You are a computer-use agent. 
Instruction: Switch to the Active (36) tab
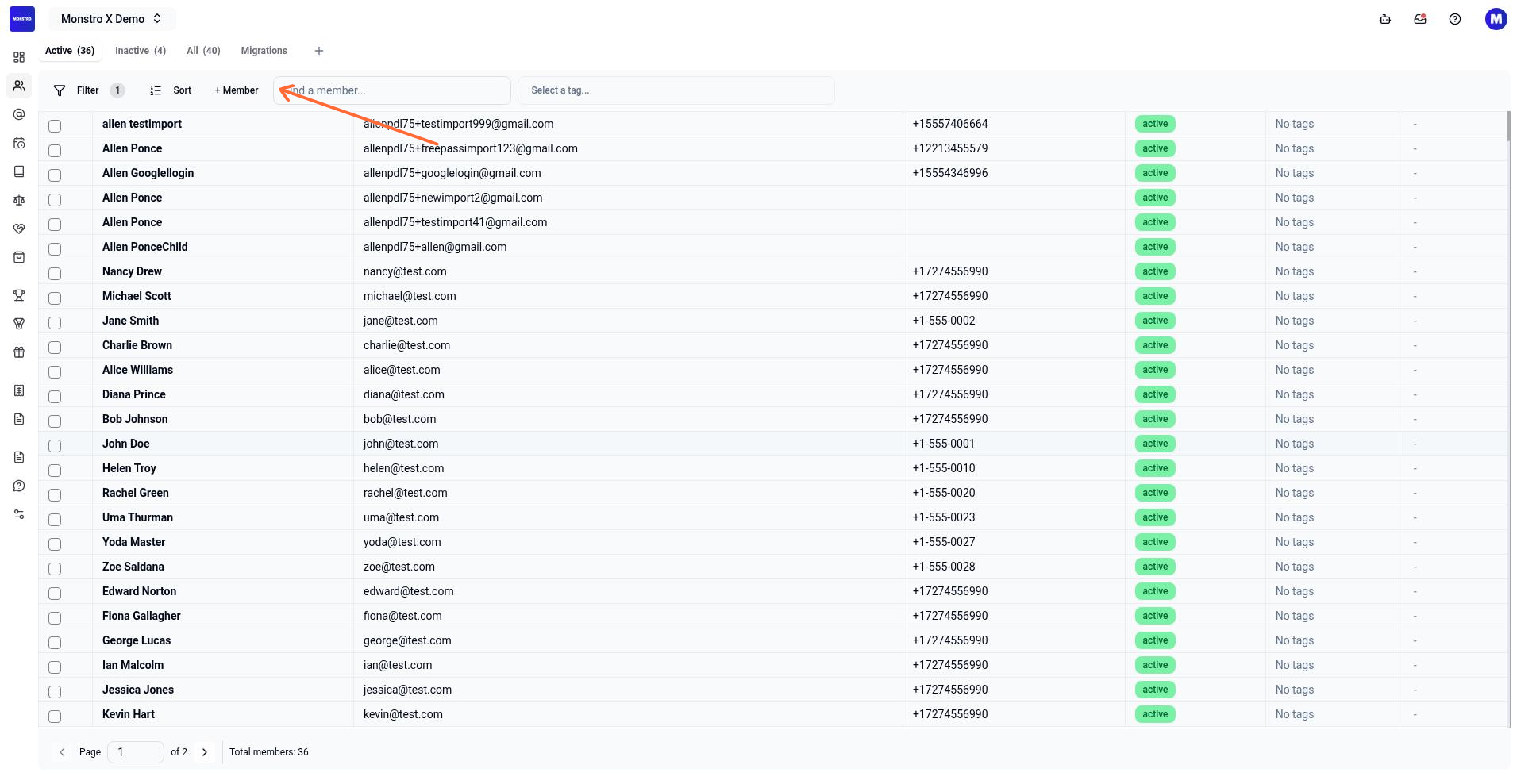click(x=70, y=51)
